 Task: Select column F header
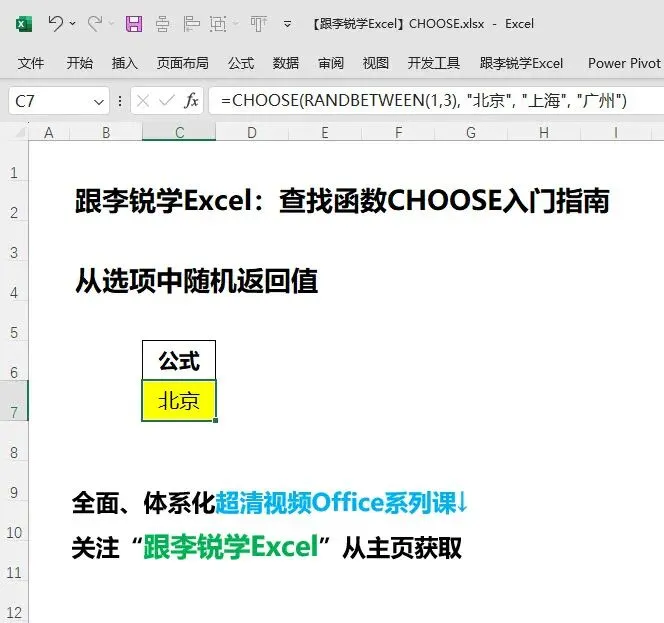398,133
